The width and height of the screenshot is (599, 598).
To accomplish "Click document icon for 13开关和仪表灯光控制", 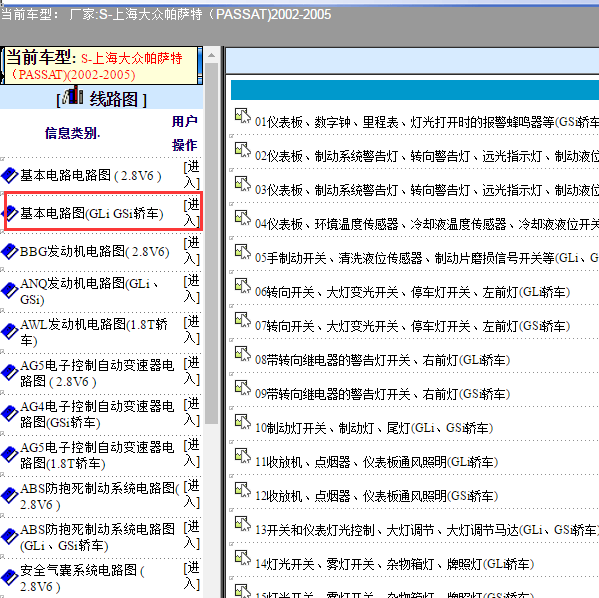I will 243,524.
